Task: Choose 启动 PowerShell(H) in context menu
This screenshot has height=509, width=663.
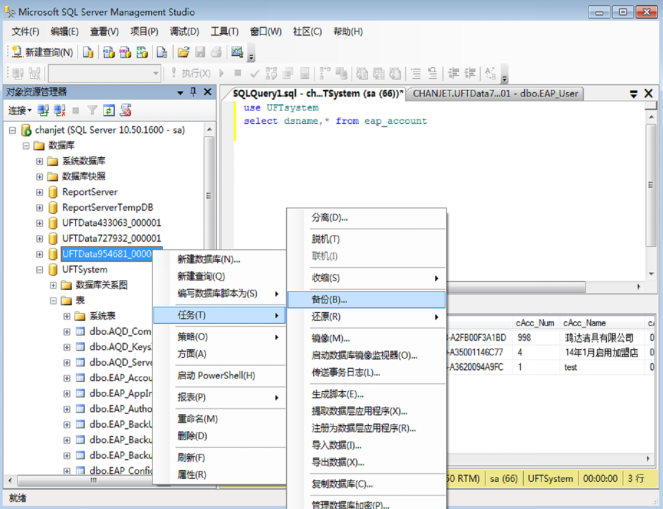Action: pyautogui.click(x=219, y=376)
